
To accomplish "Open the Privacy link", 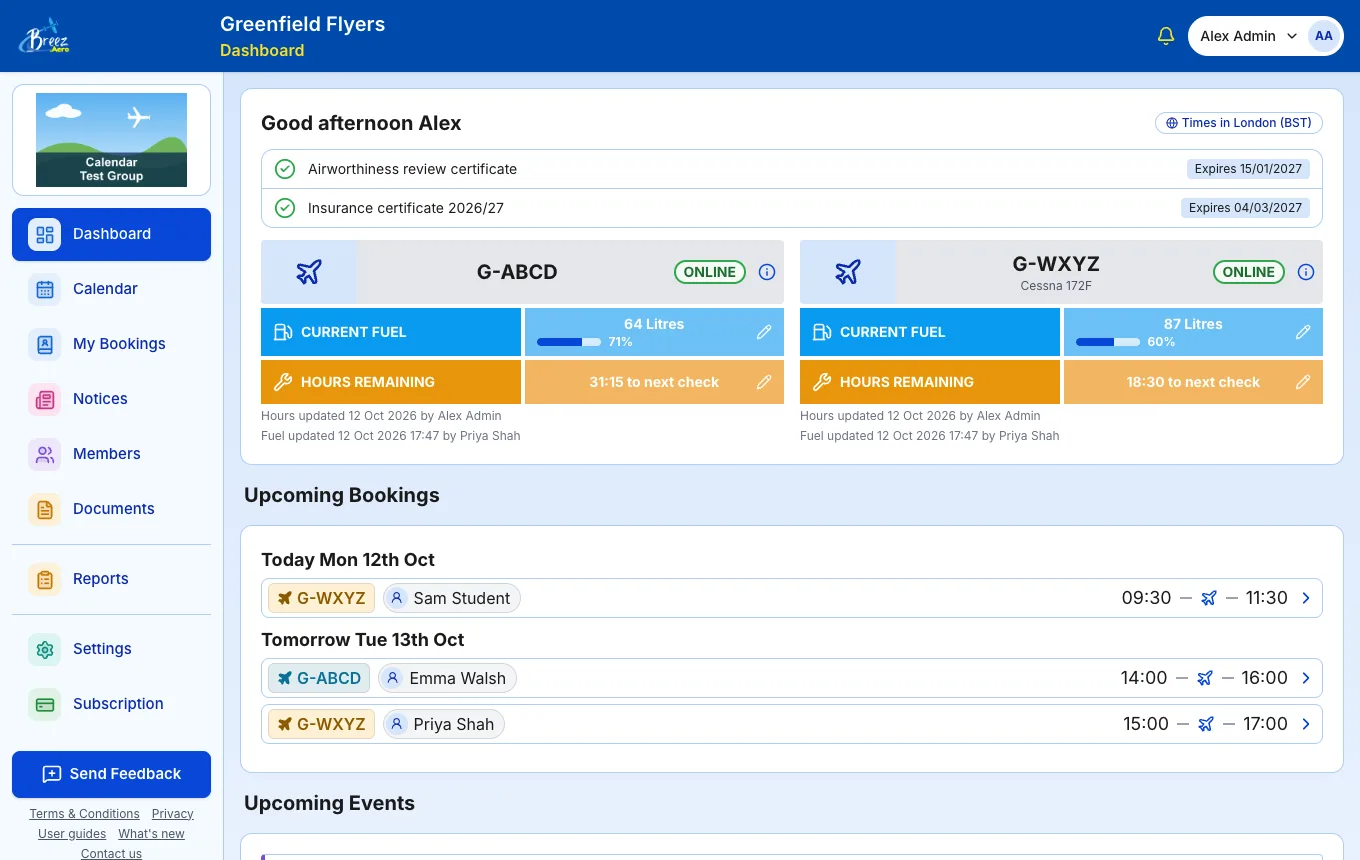I will tap(173, 814).
